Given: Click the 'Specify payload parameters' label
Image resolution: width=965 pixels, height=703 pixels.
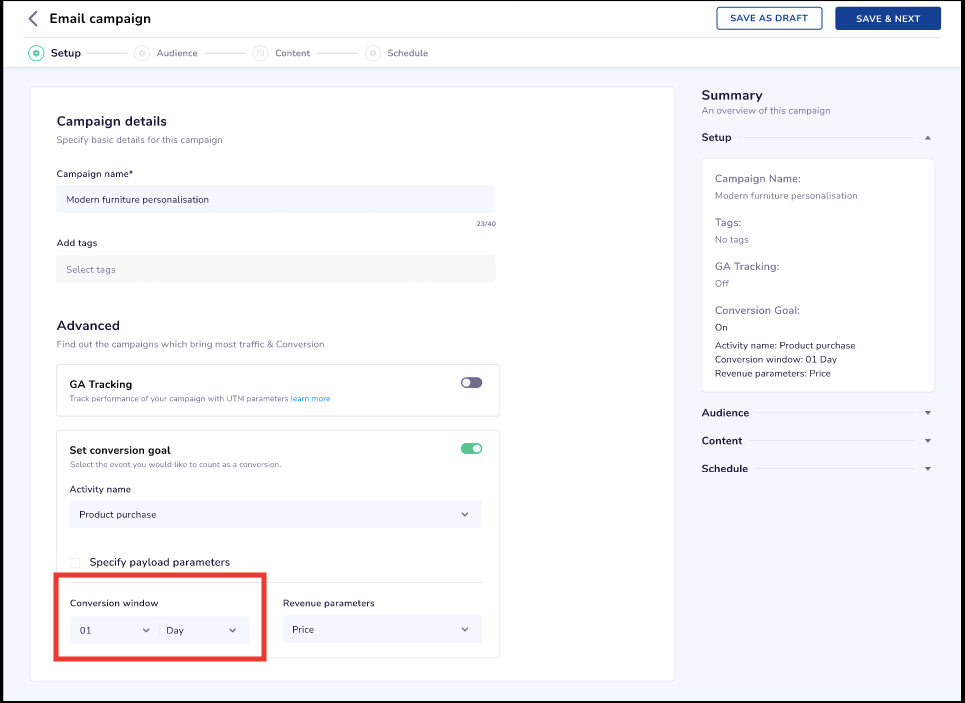Looking at the screenshot, I should coord(159,562).
